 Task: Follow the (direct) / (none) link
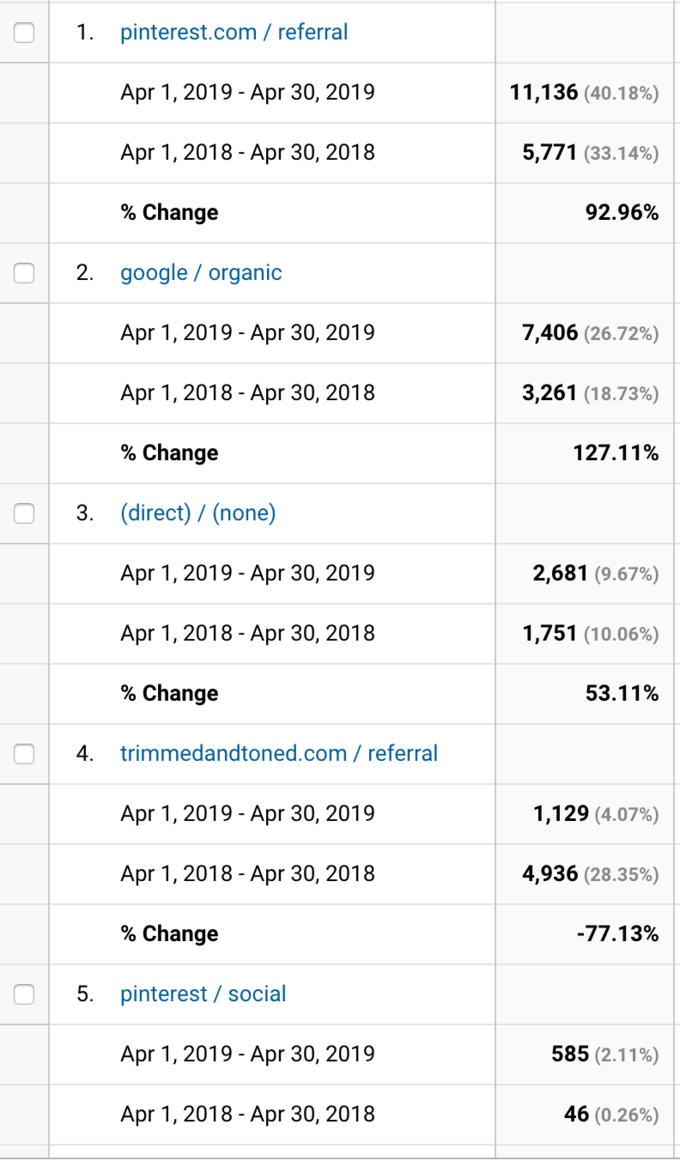[198, 513]
